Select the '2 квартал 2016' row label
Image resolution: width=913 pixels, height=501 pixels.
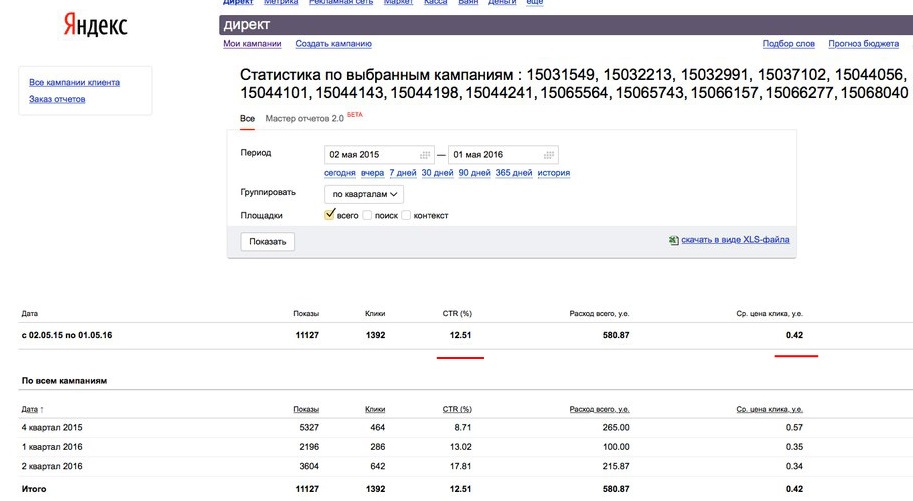(x=52, y=466)
